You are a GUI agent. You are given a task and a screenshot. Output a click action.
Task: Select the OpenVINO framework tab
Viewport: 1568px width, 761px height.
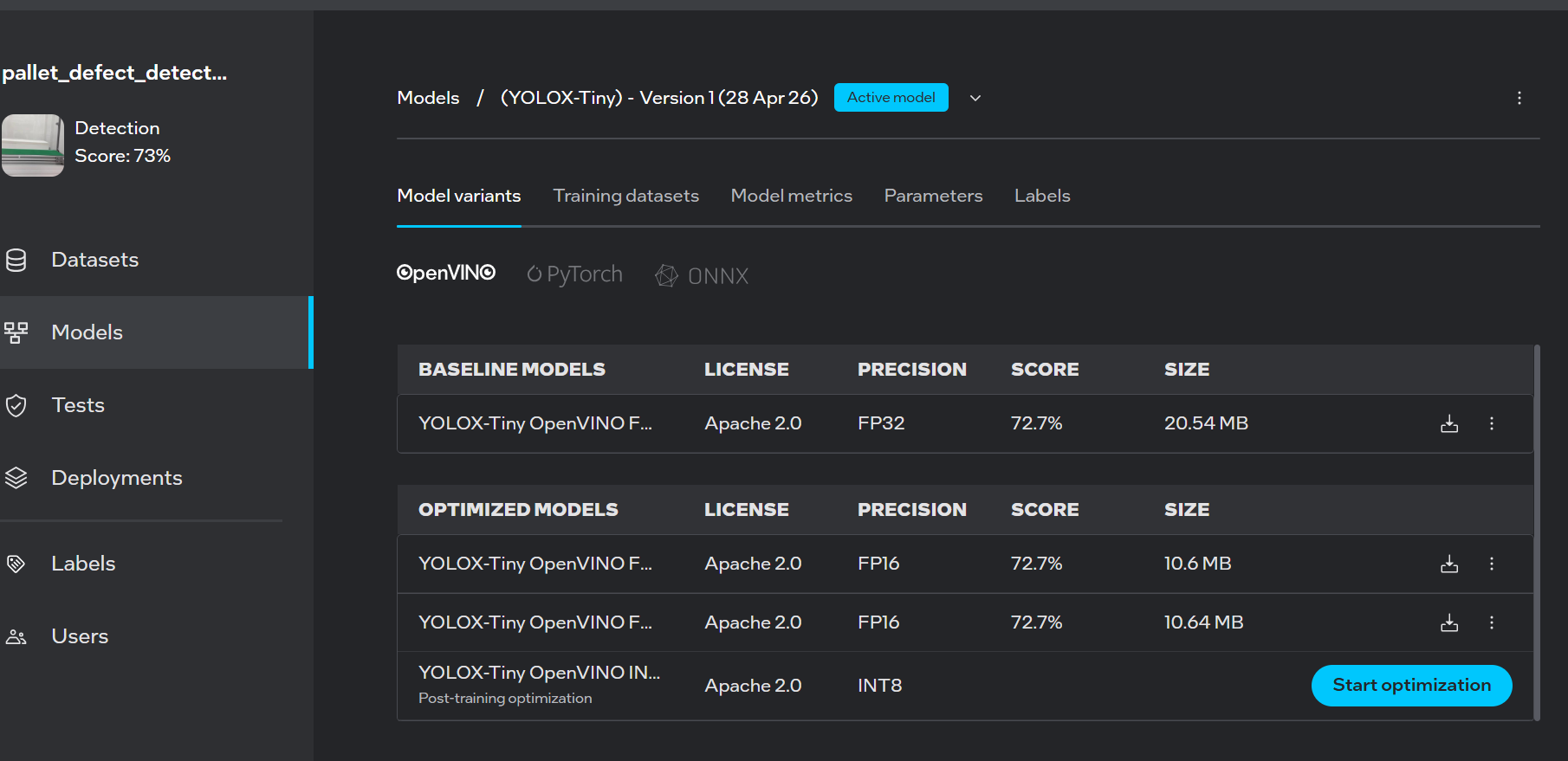tap(446, 274)
